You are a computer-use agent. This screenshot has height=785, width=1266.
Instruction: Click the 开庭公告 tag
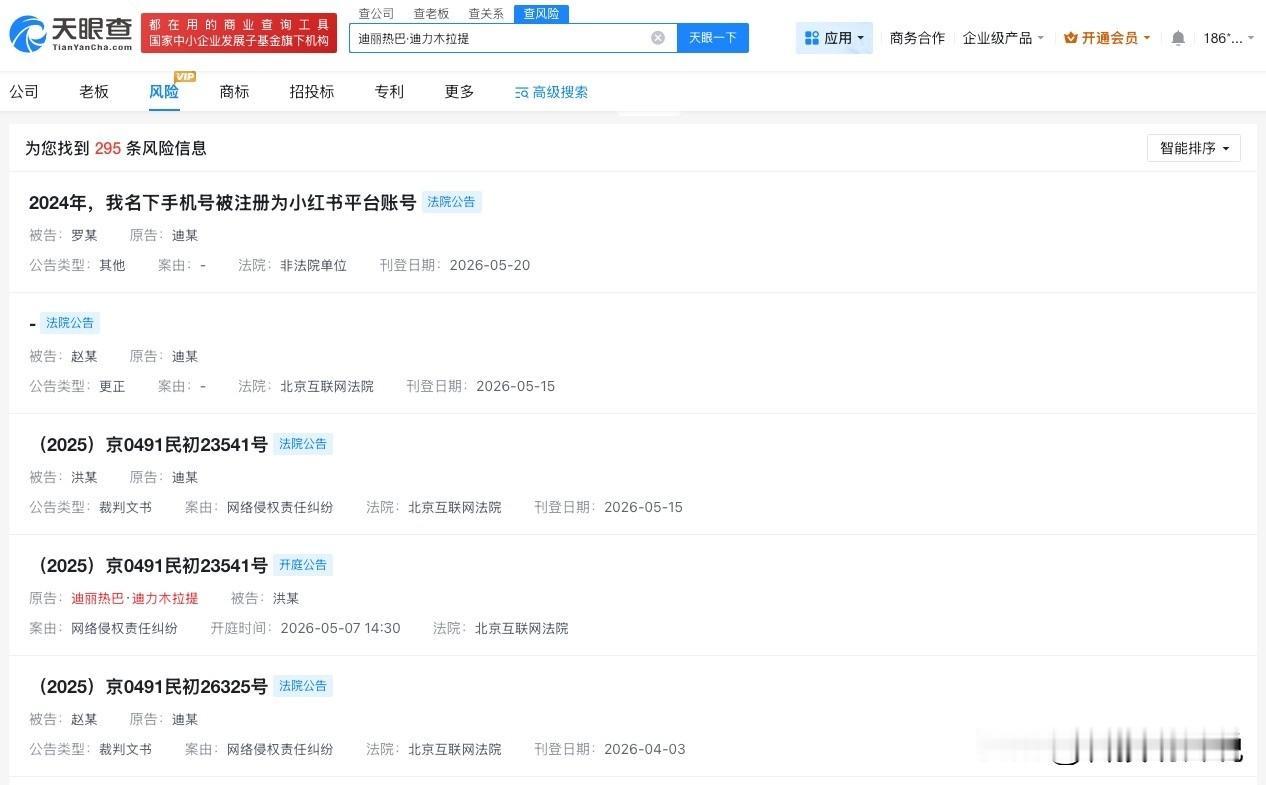tap(303, 565)
